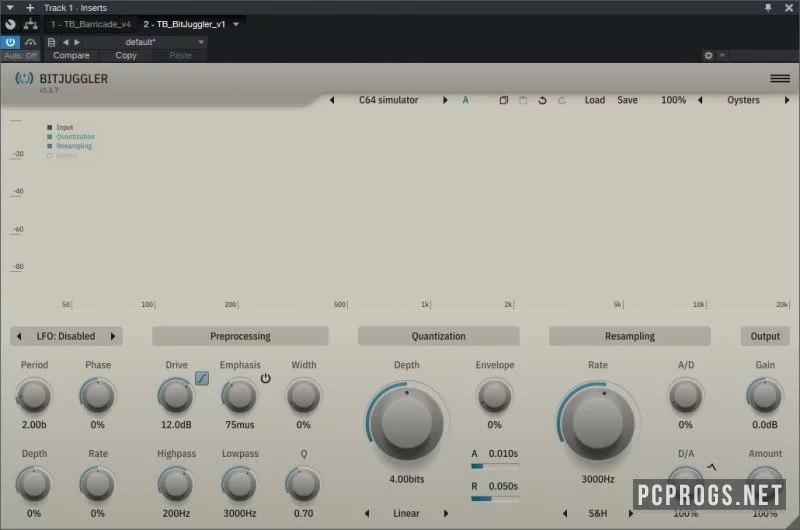
Task: Open the host settings gear icon
Action: tap(708, 55)
